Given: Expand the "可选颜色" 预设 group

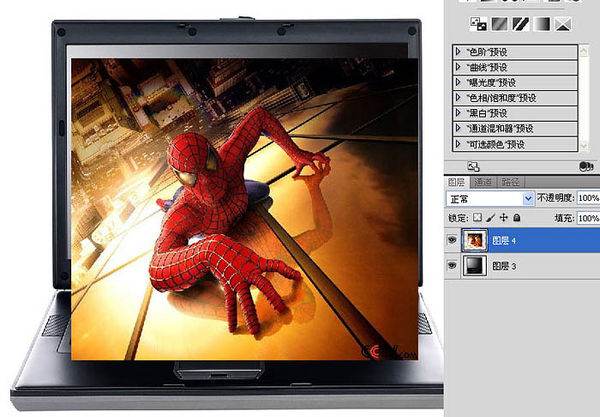Looking at the screenshot, I should [x=458, y=144].
